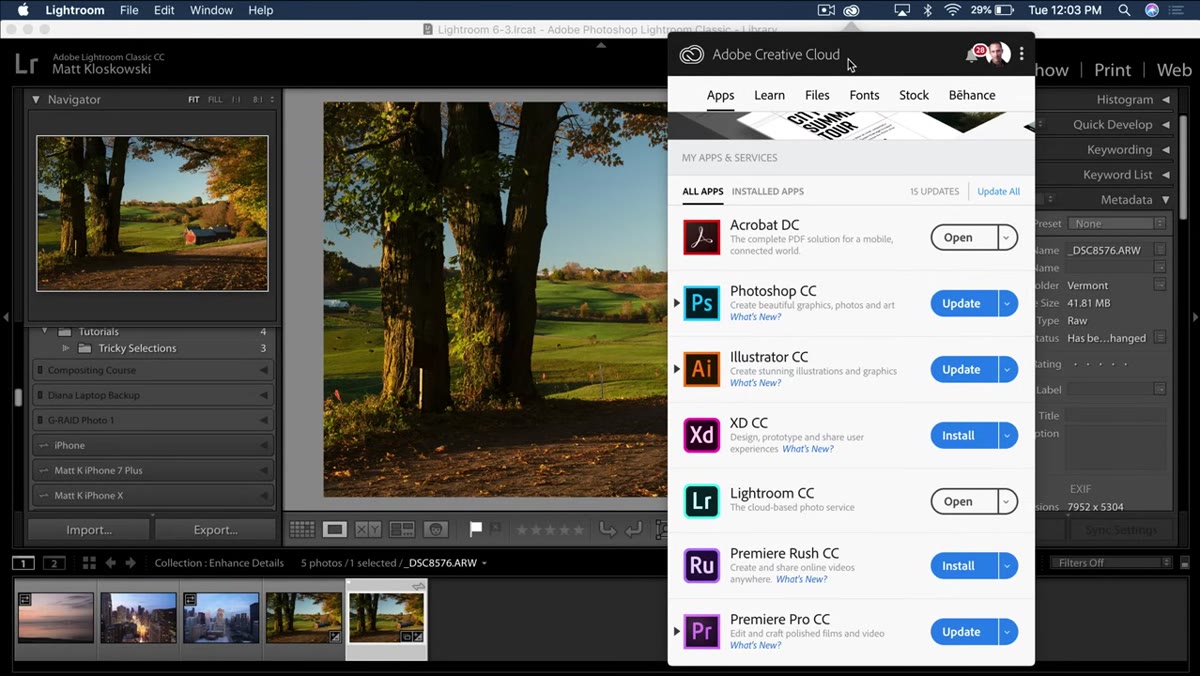Set the white pick flag in Lightroom
1200x676 pixels.
[x=476, y=529]
